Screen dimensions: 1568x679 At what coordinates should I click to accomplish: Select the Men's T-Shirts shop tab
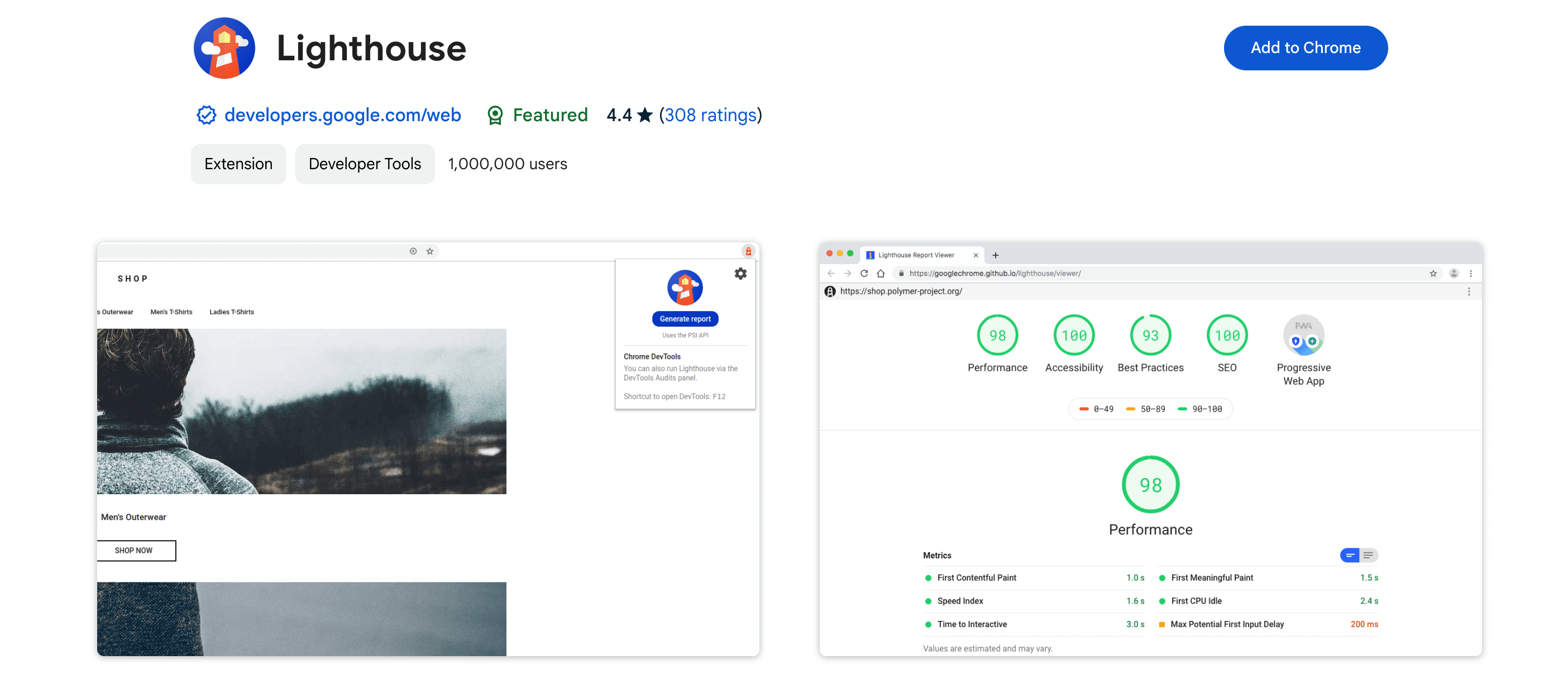tap(171, 312)
